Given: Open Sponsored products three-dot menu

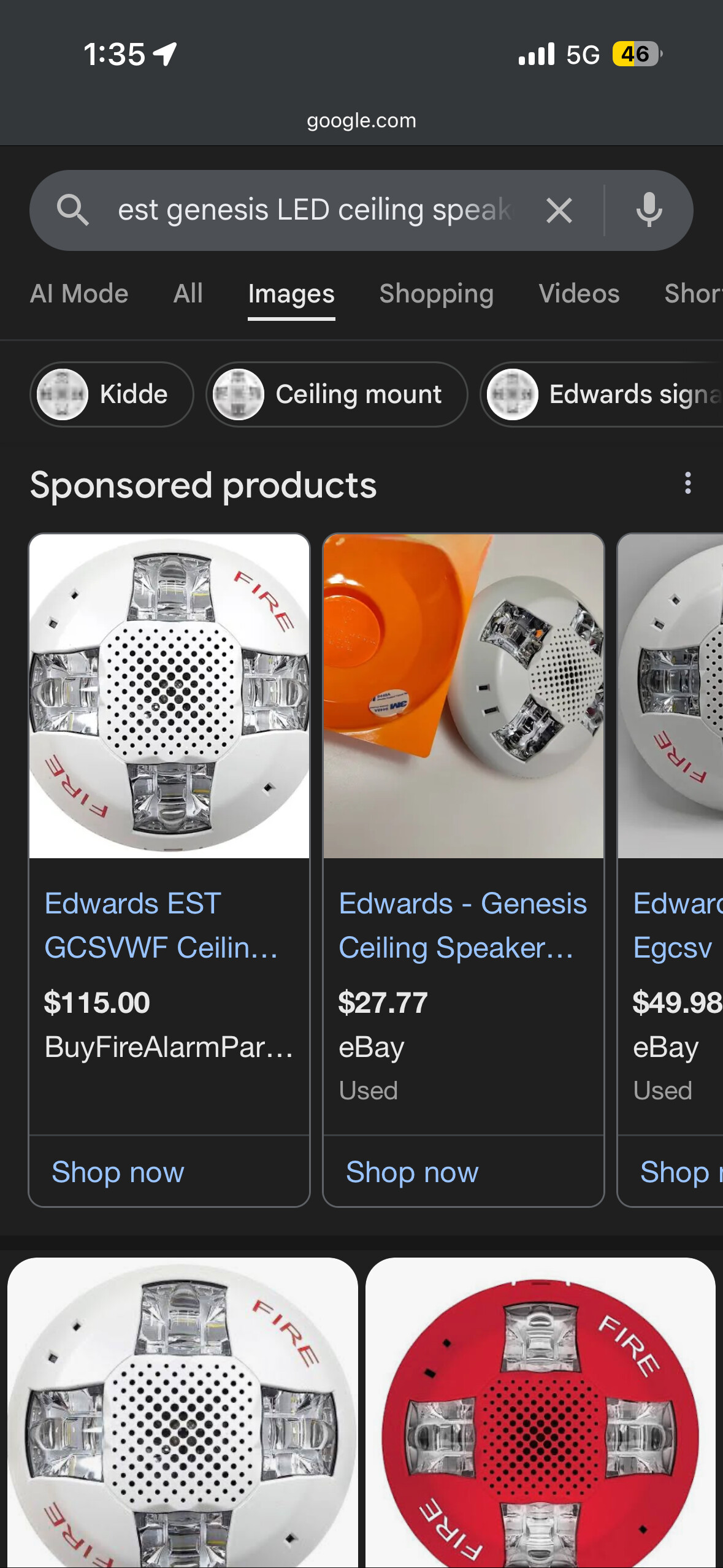Looking at the screenshot, I should 687,483.
